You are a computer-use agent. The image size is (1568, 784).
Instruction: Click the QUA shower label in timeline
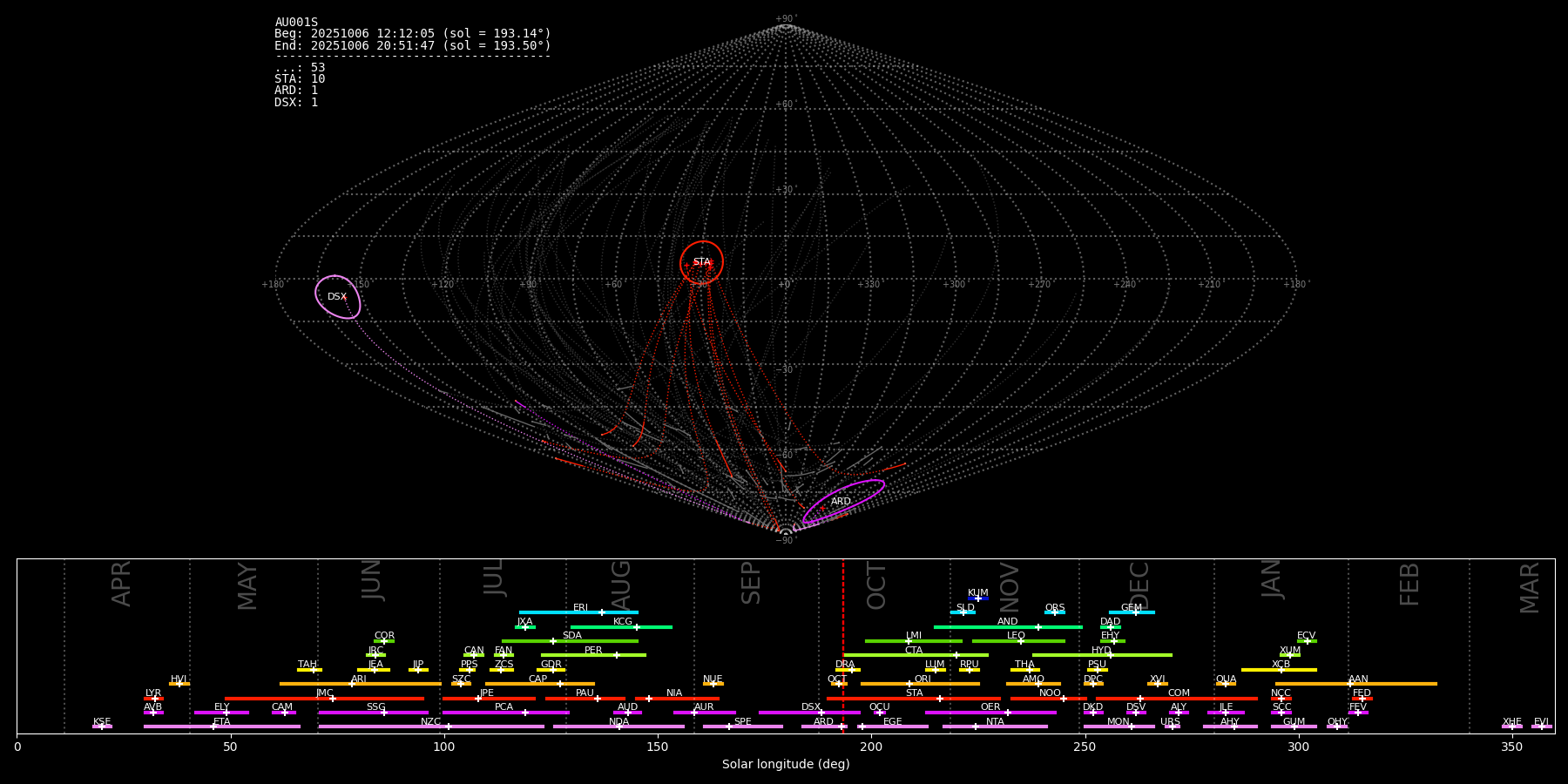pyautogui.click(x=1226, y=679)
